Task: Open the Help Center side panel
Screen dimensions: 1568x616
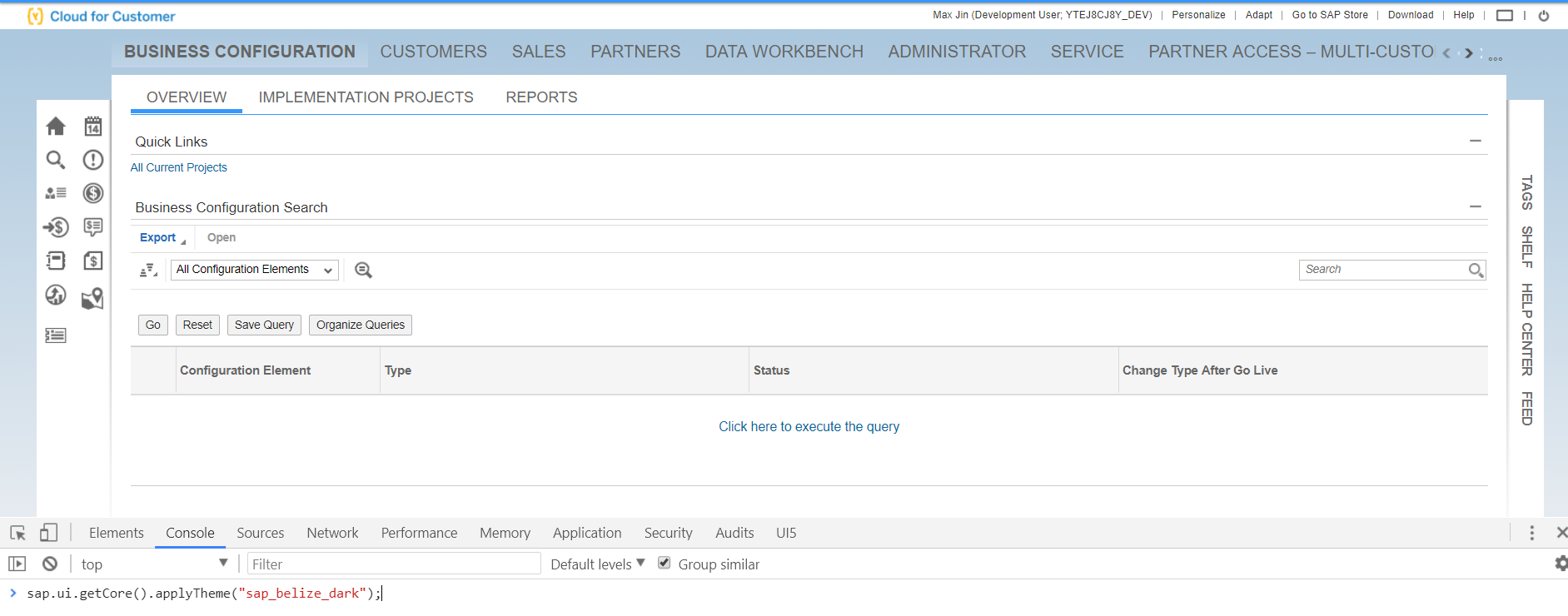Action: pos(1527,330)
